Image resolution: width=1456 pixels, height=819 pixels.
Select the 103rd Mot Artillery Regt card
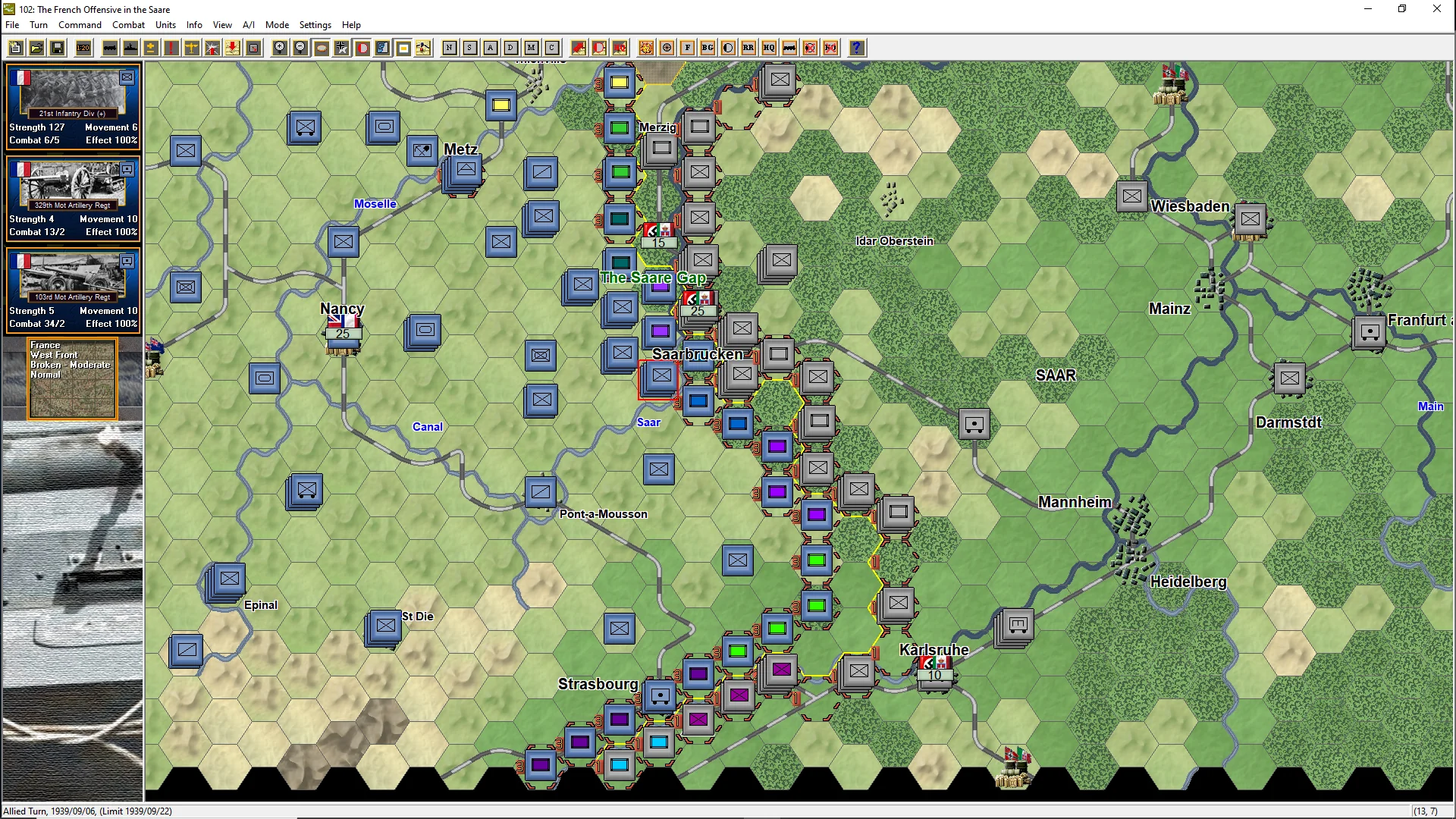tap(73, 290)
